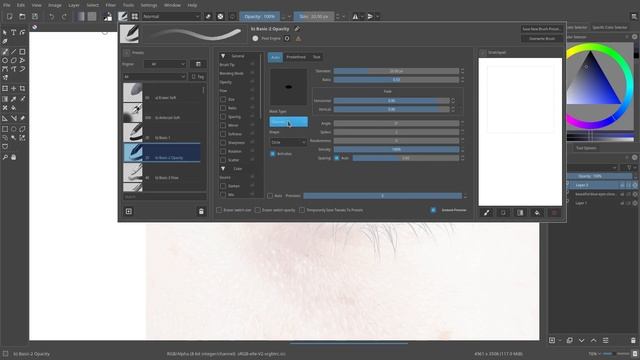This screenshot has height=360, width=640.
Task: Click scratchpad paint bucket fill icon
Action: (x=537, y=213)
